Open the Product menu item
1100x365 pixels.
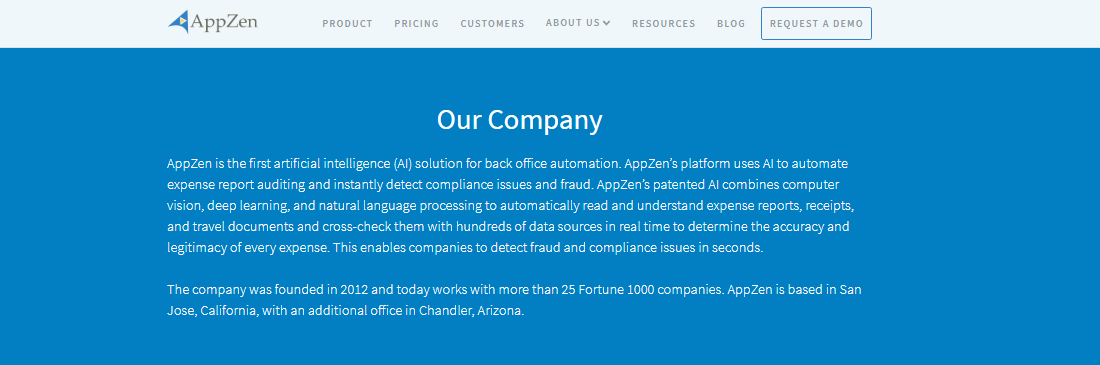pyautogui.click(x=347, y=24)
